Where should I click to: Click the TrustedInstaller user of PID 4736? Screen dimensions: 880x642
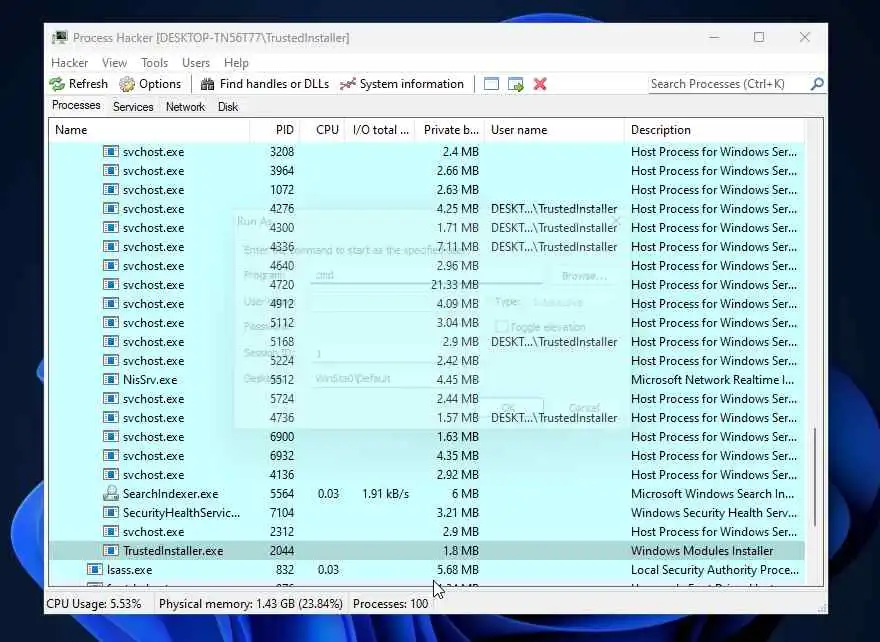pyautogui.click(x=554, y=418)
